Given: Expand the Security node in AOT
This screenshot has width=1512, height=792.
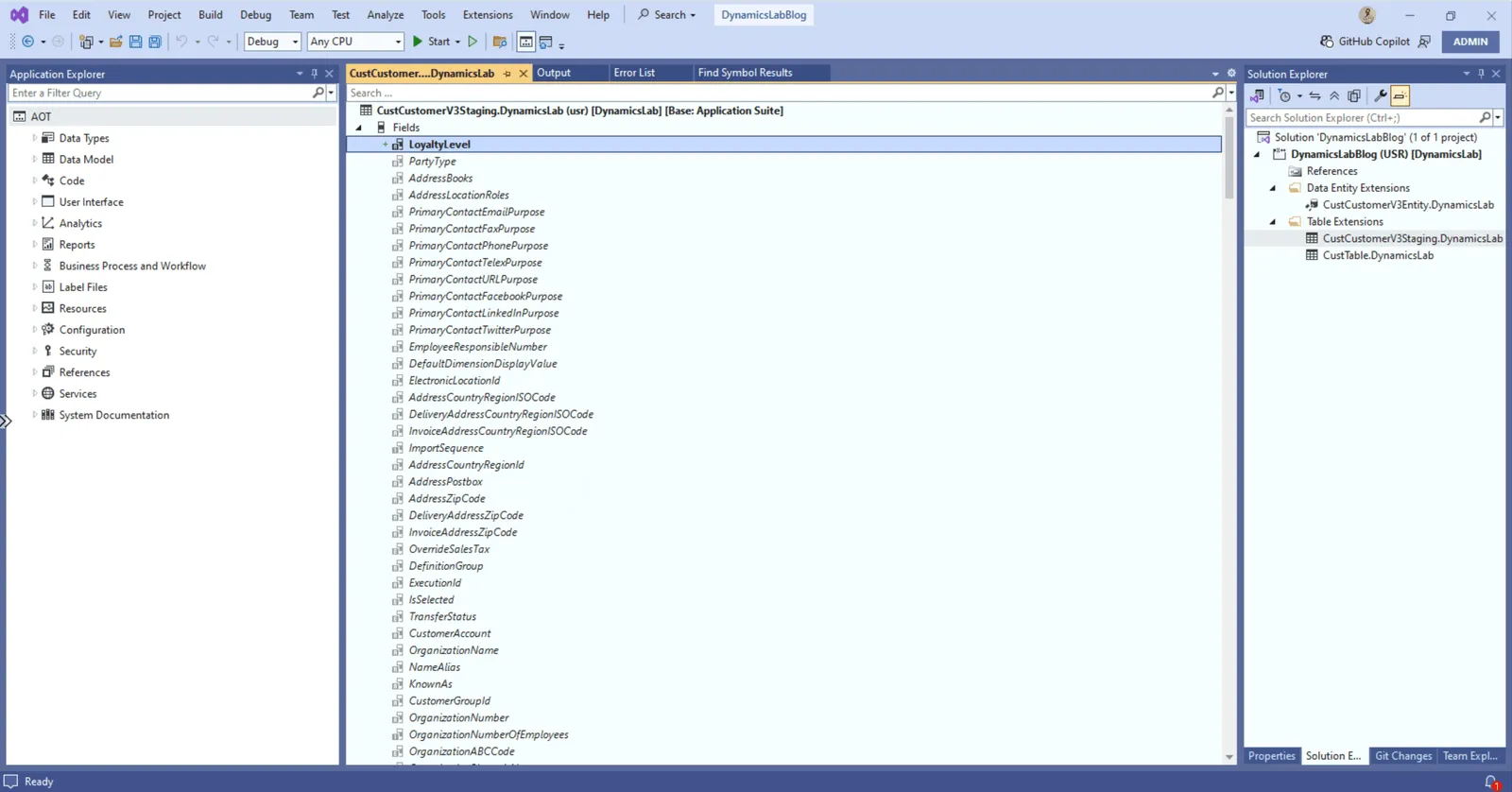Looking at the screenshot, I should coord(35,351).
